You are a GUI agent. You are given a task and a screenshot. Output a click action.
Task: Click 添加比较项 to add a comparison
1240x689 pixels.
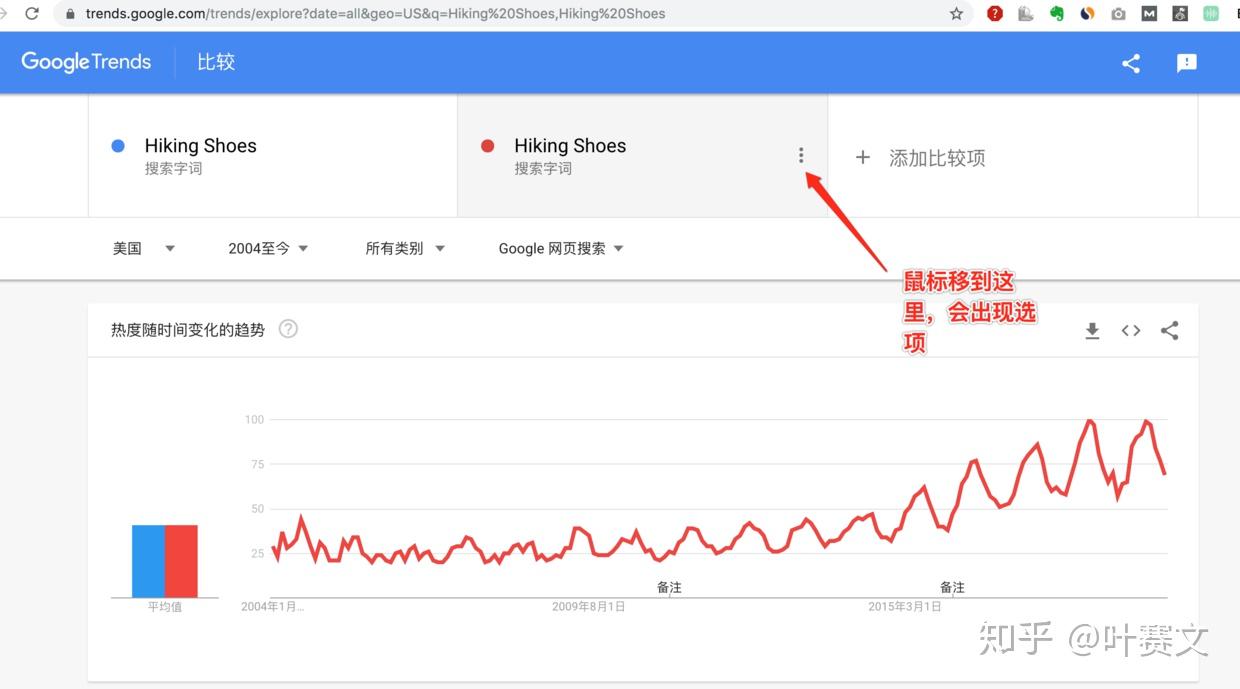pos(922,158)
